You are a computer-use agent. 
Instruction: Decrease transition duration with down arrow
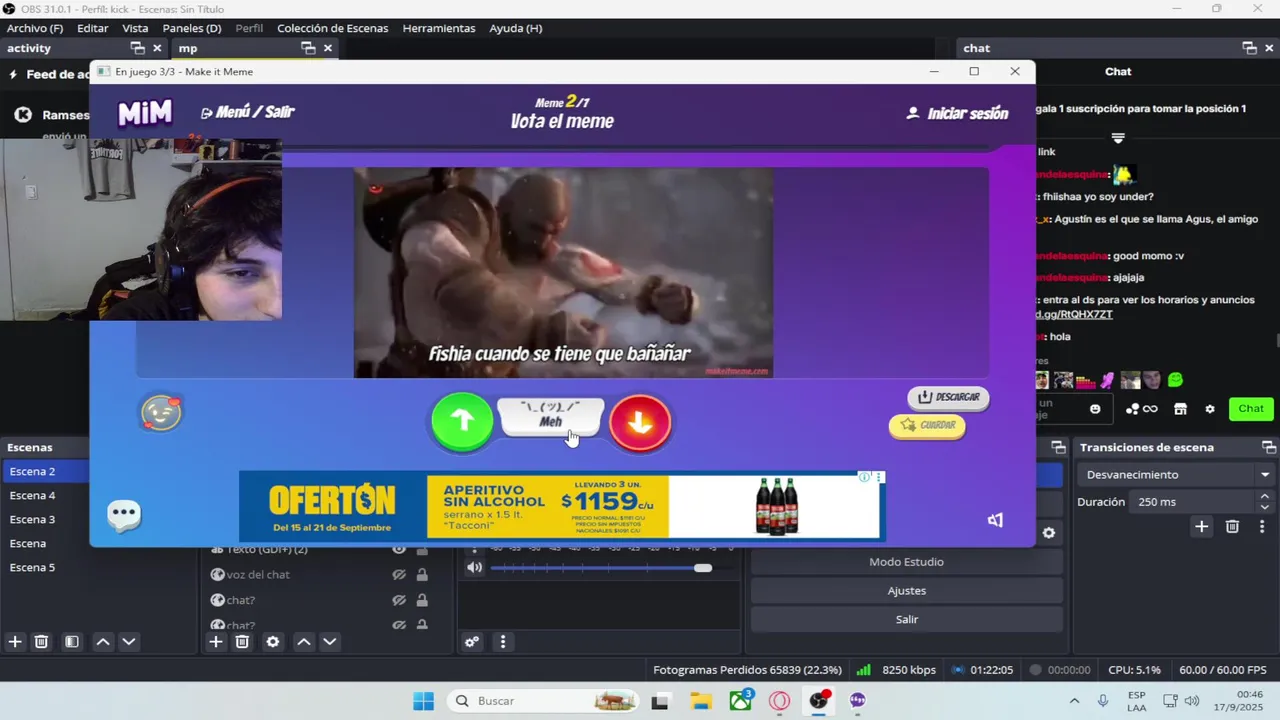1265,507
